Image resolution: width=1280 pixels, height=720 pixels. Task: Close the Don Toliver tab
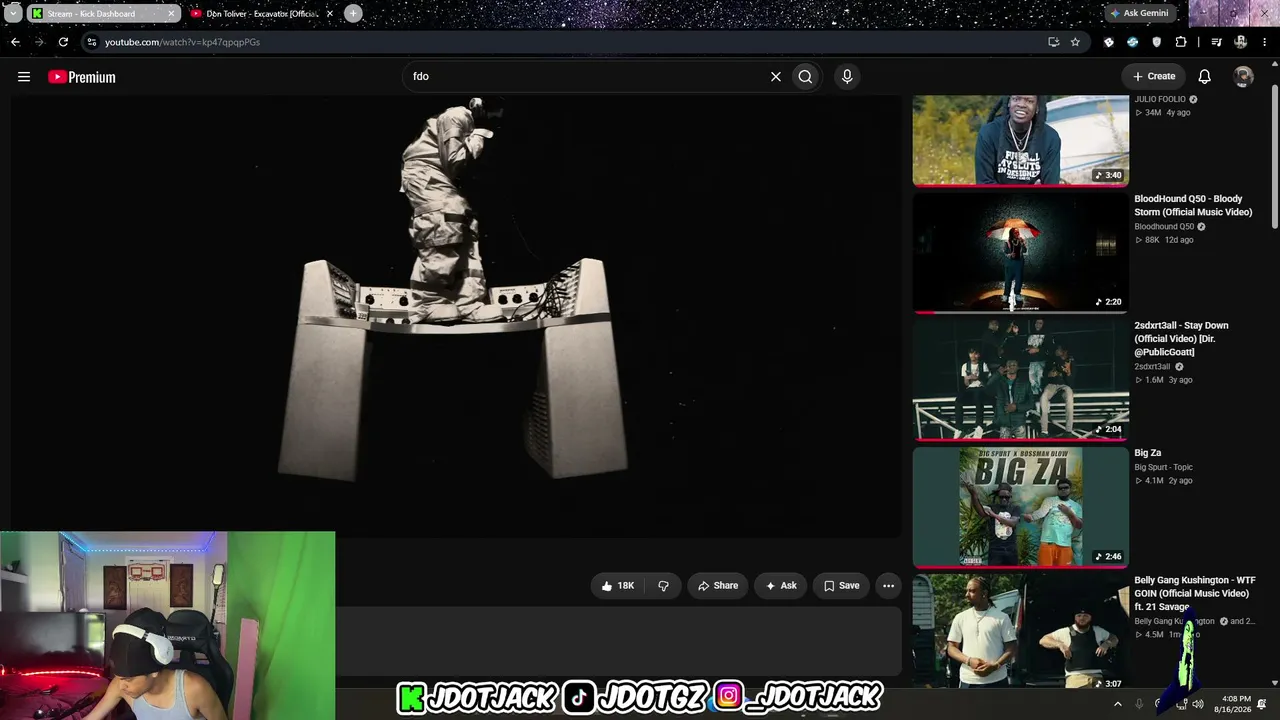(330, 14)
